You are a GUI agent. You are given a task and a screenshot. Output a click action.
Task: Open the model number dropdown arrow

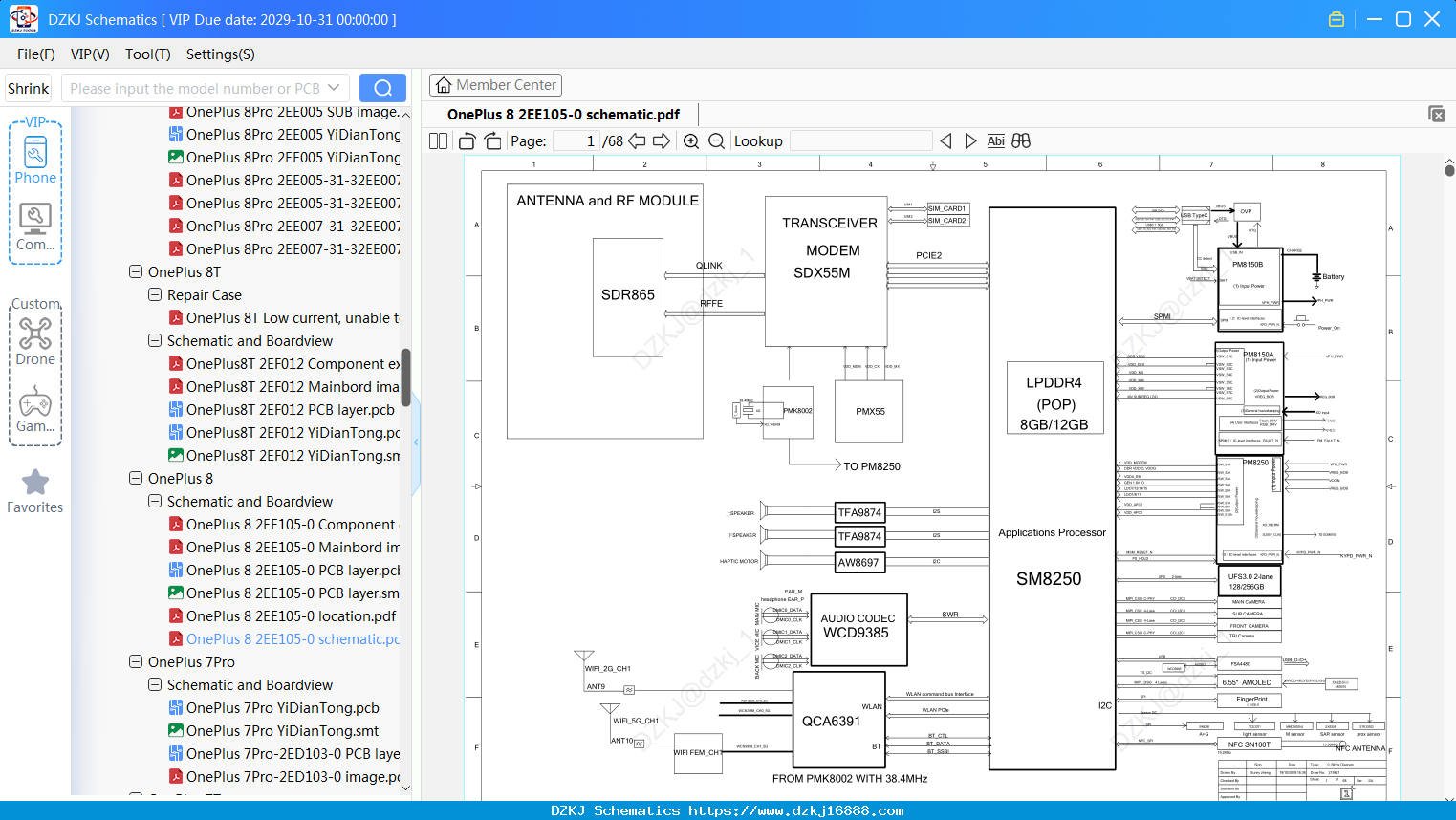(334, 88)
